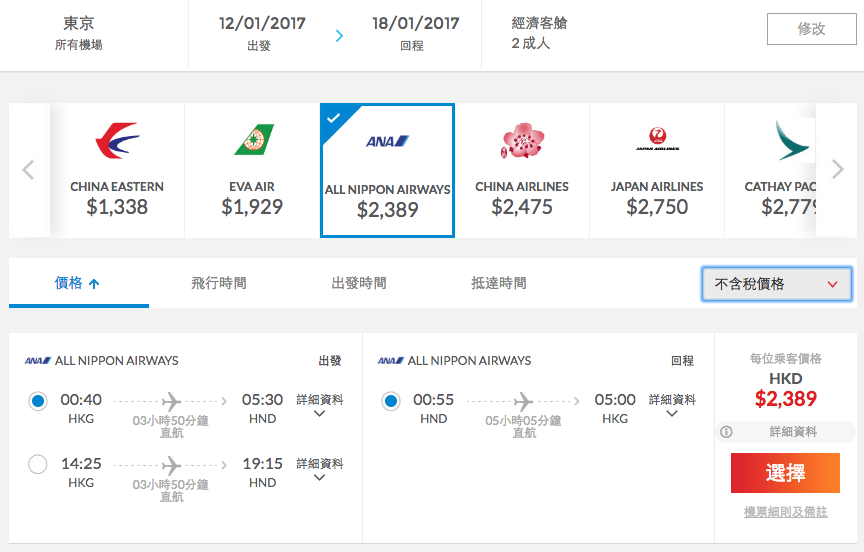The image size is (864, 552).
Task: Click the plane icon on 00:40 flight row
Action: [171, 401]
